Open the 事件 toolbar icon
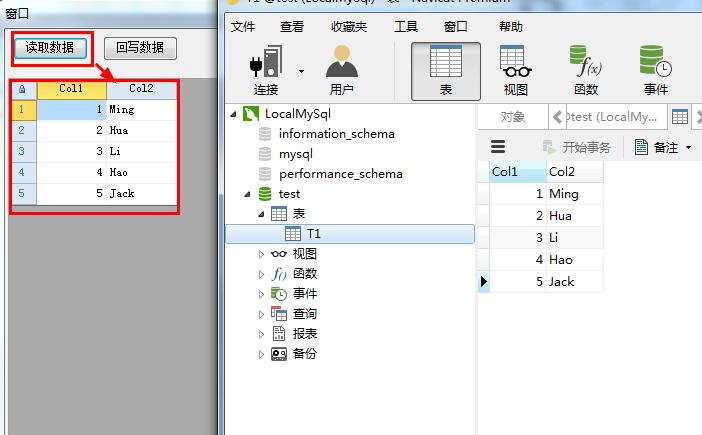 (656, 71)
